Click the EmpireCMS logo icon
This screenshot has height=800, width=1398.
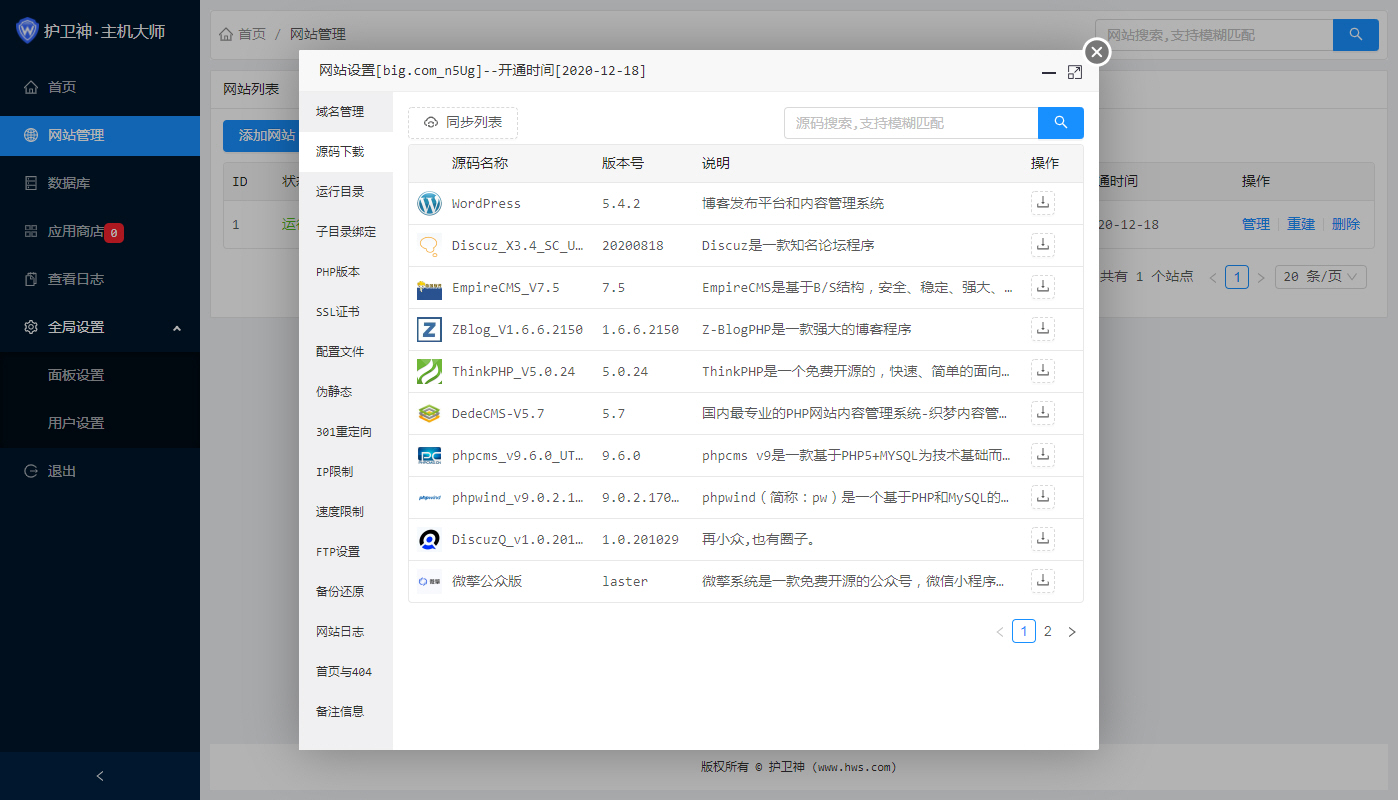(429, 288)
